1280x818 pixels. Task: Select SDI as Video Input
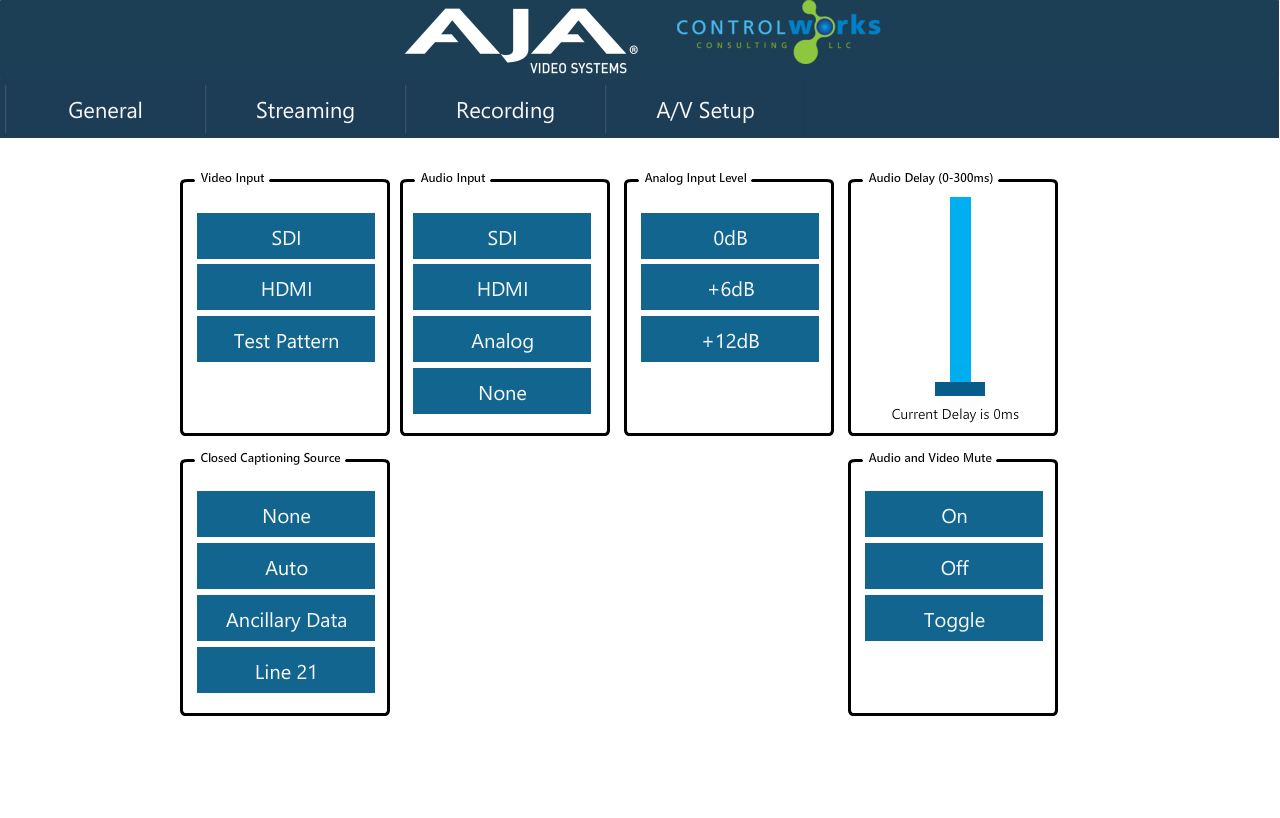click(286, 236)
